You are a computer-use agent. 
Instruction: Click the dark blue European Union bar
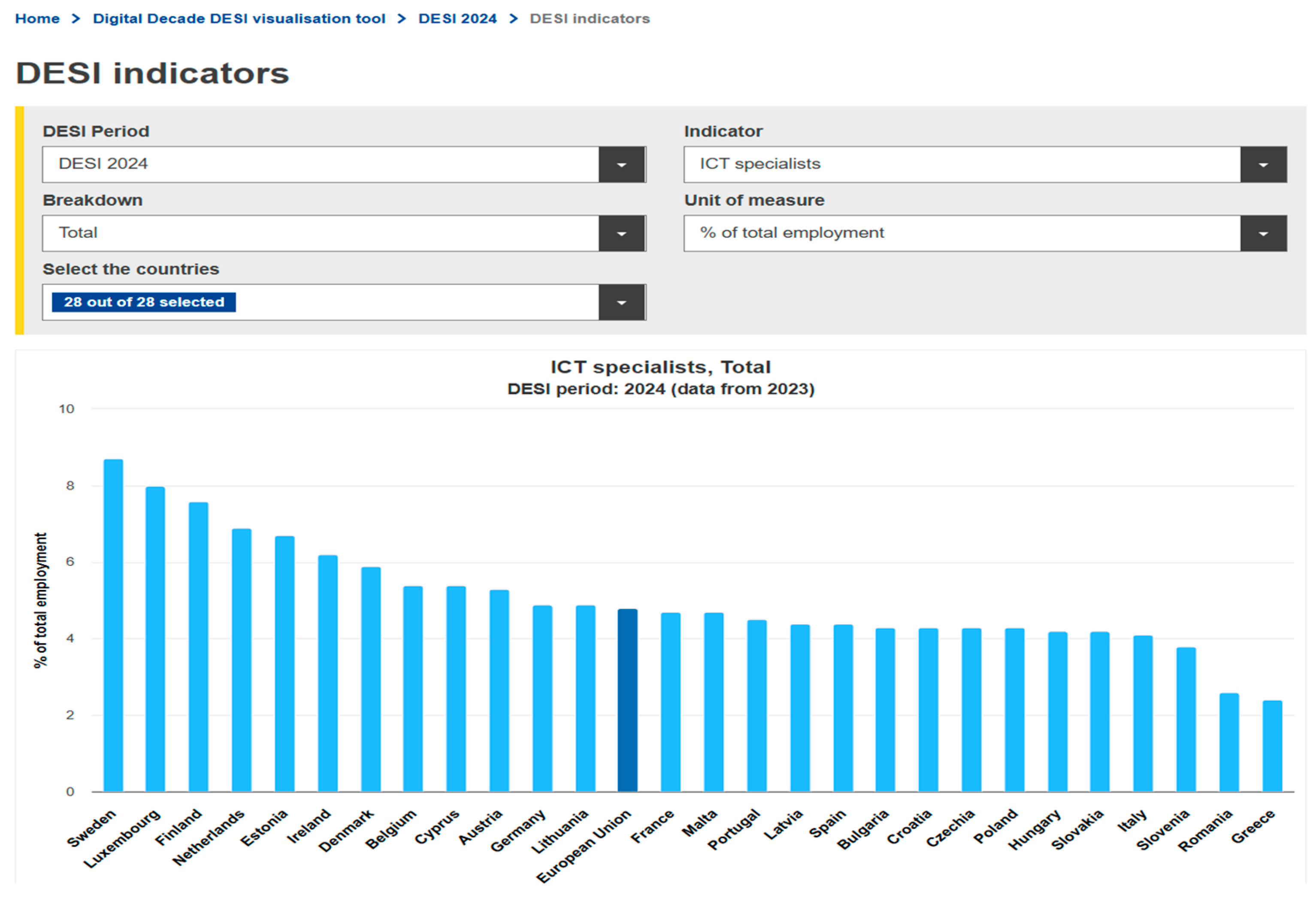pos(627,701)
